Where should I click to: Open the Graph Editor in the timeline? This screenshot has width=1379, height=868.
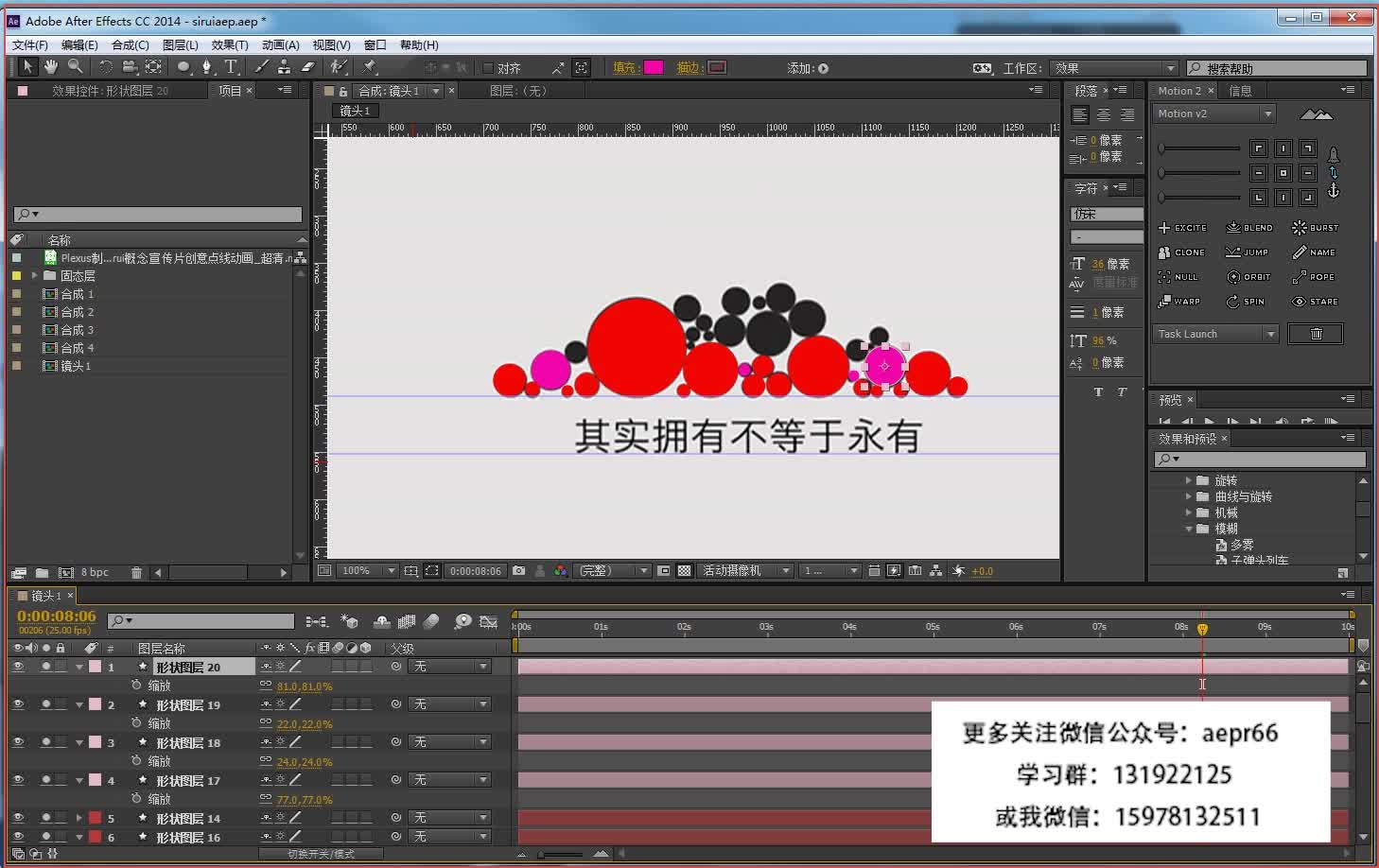click(489, 621)
